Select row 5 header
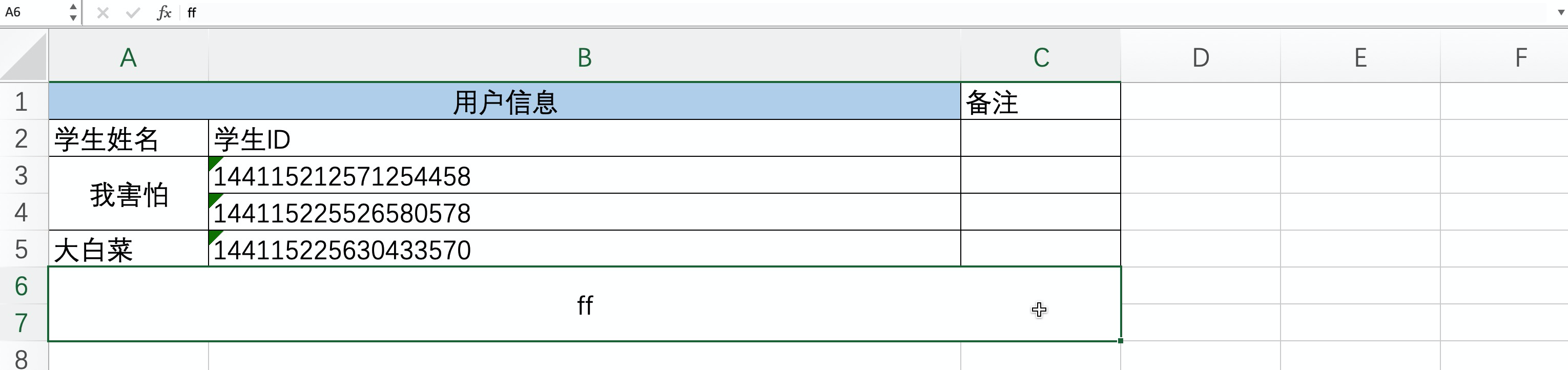 22,249
